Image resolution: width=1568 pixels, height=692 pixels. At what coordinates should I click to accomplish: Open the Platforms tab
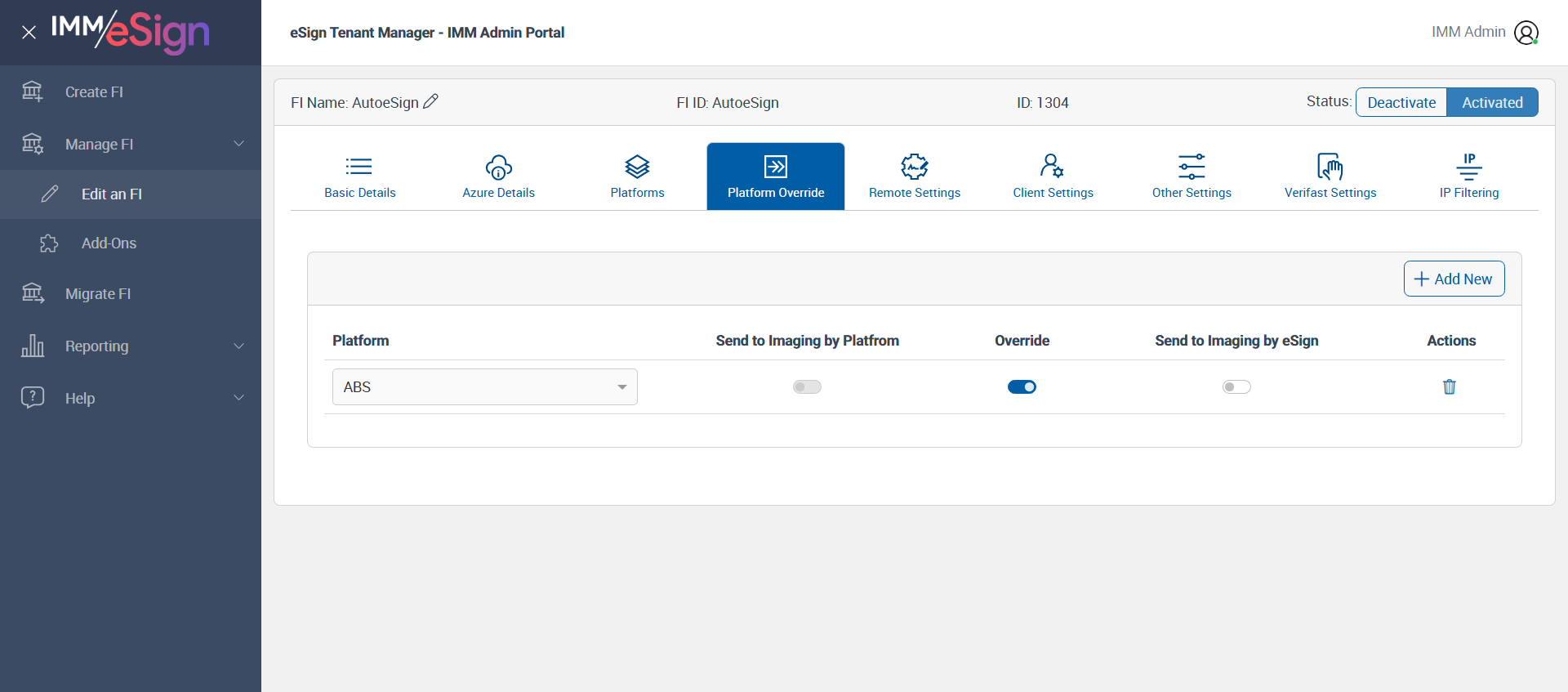[638, 176]
